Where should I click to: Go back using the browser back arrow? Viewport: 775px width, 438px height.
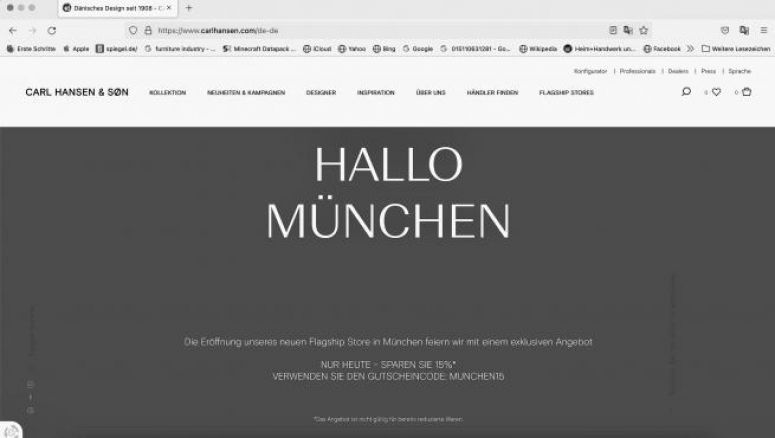tap(12, 30)
